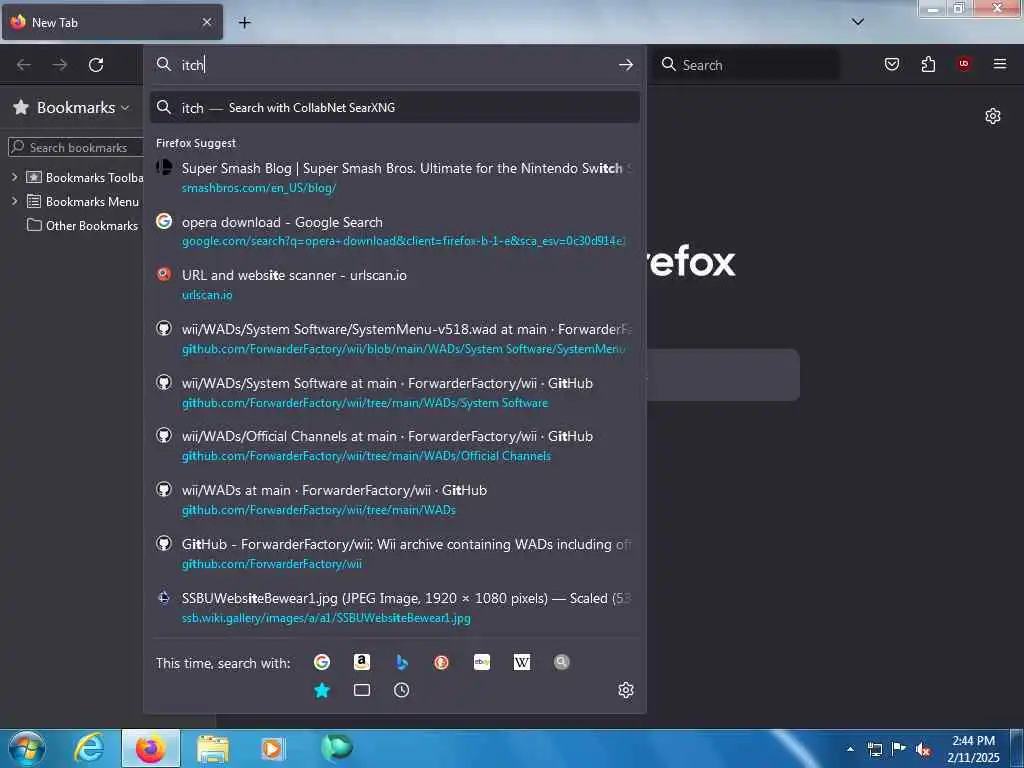Search this time with Wikipedia icon
1024x768 pixels.
click(522, 662)
